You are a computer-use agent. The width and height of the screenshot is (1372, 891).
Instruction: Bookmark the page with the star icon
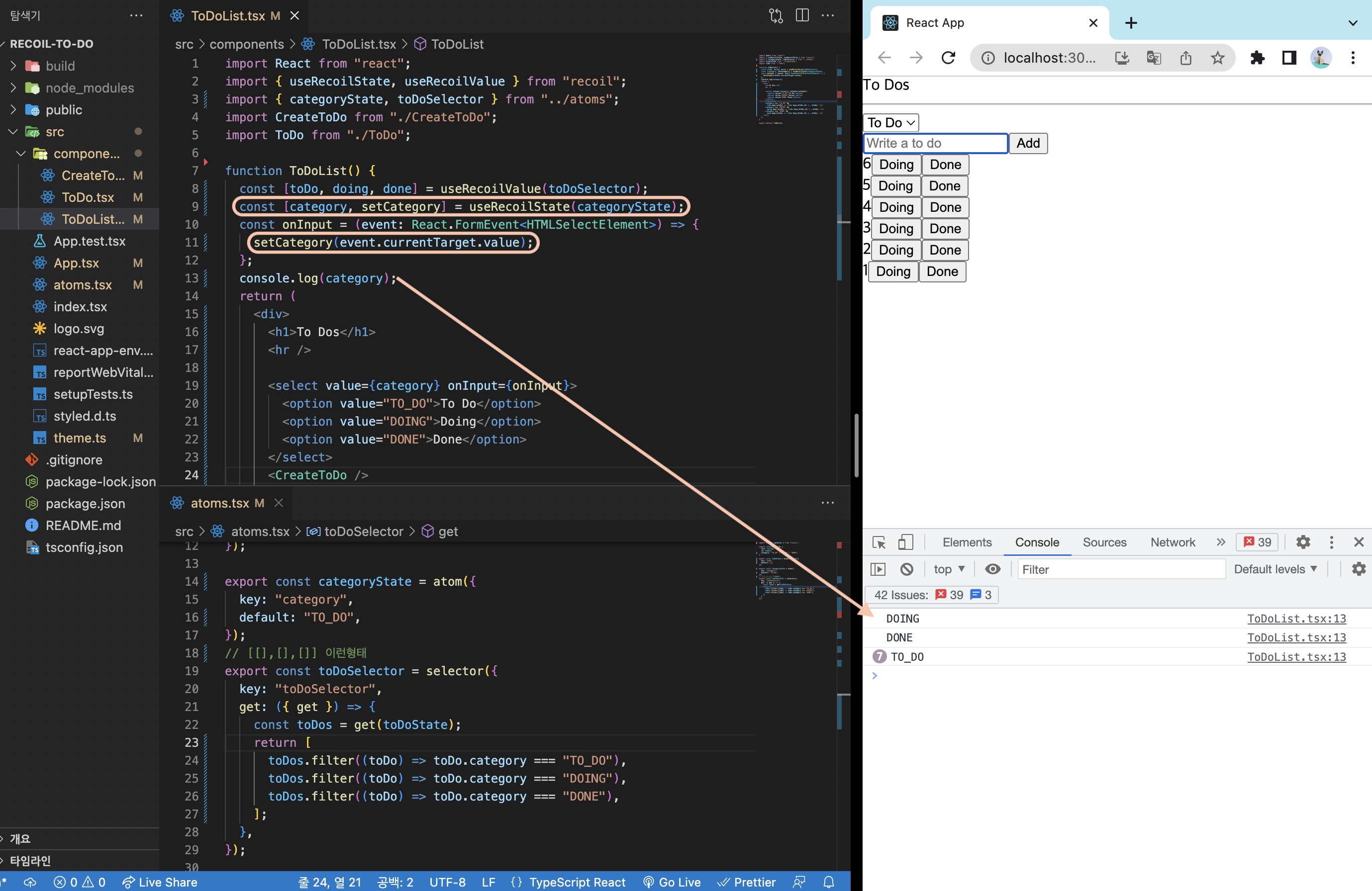(x=1217, y=58)
